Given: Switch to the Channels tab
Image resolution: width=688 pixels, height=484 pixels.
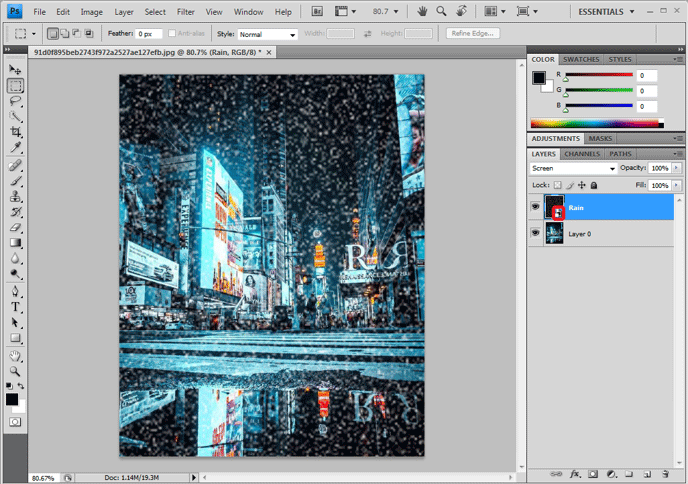Looking at the screenshot, I should click(x=581, y=154).
